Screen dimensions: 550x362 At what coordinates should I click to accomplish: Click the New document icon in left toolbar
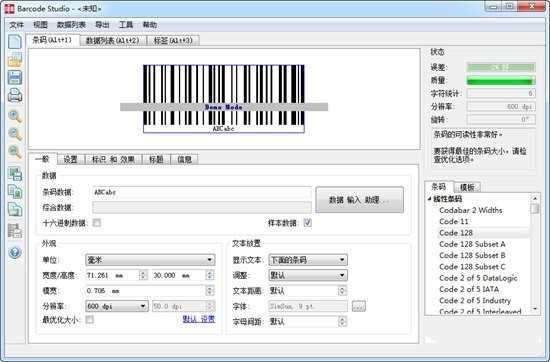[x=15, y=41]
